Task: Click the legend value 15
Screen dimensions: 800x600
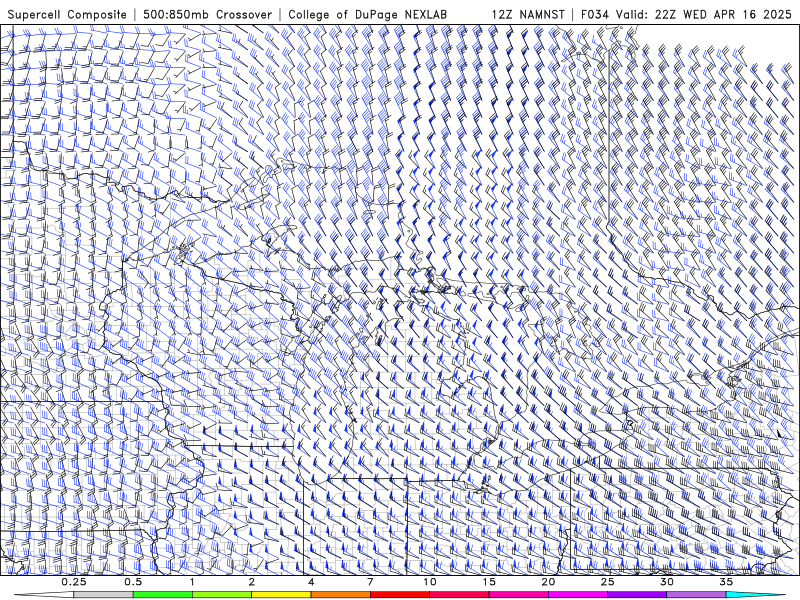Action: tap(489, 582)
